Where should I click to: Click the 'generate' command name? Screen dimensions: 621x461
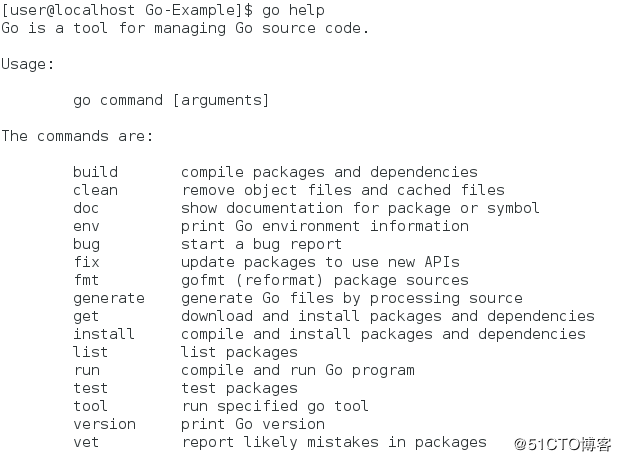point(109,299)
